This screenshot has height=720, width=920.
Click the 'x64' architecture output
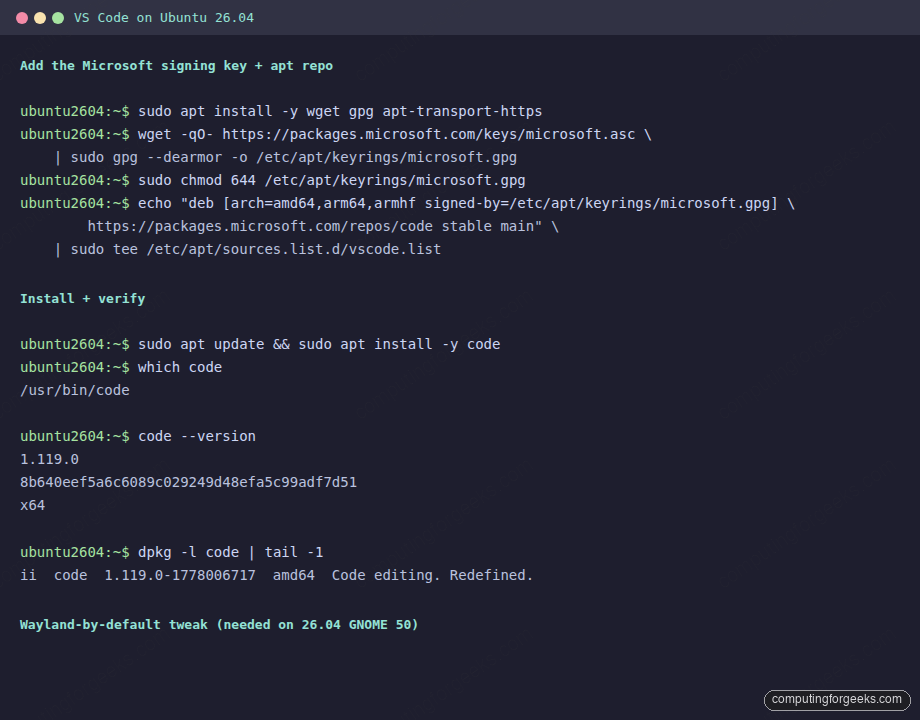[32, 505]
